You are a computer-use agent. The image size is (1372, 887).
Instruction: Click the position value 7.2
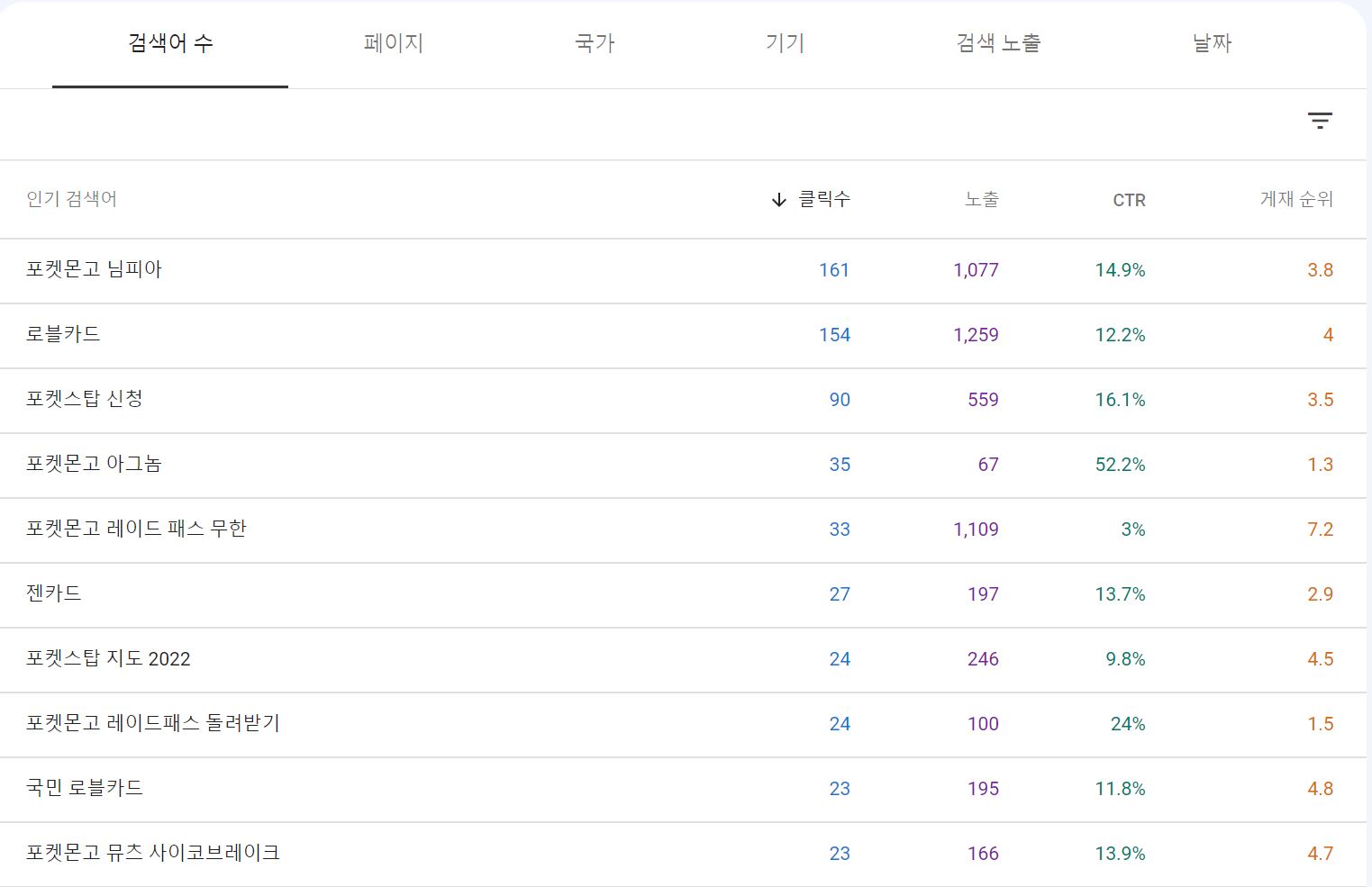[1321, 529]
